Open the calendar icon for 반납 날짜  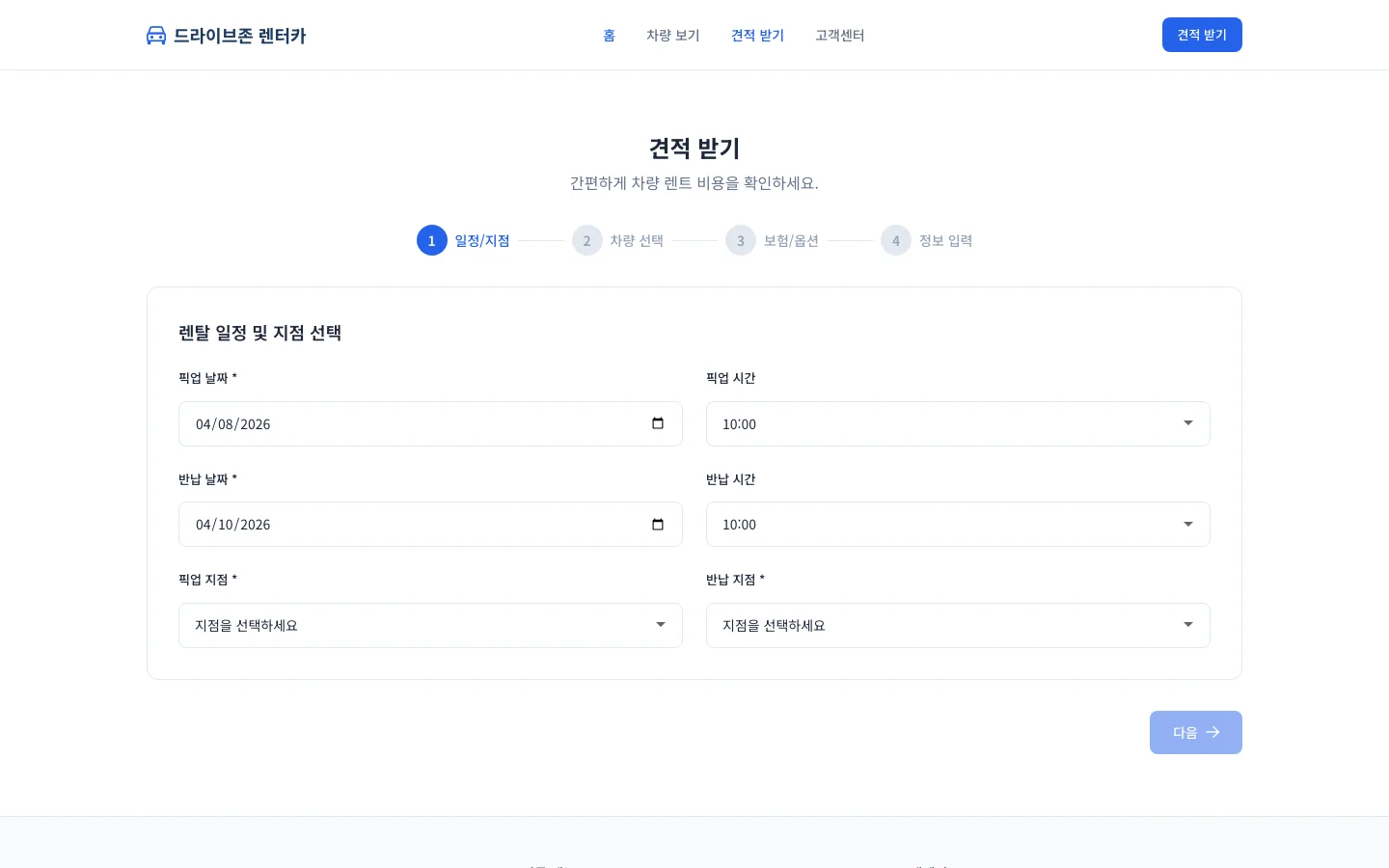pos(657,524)
